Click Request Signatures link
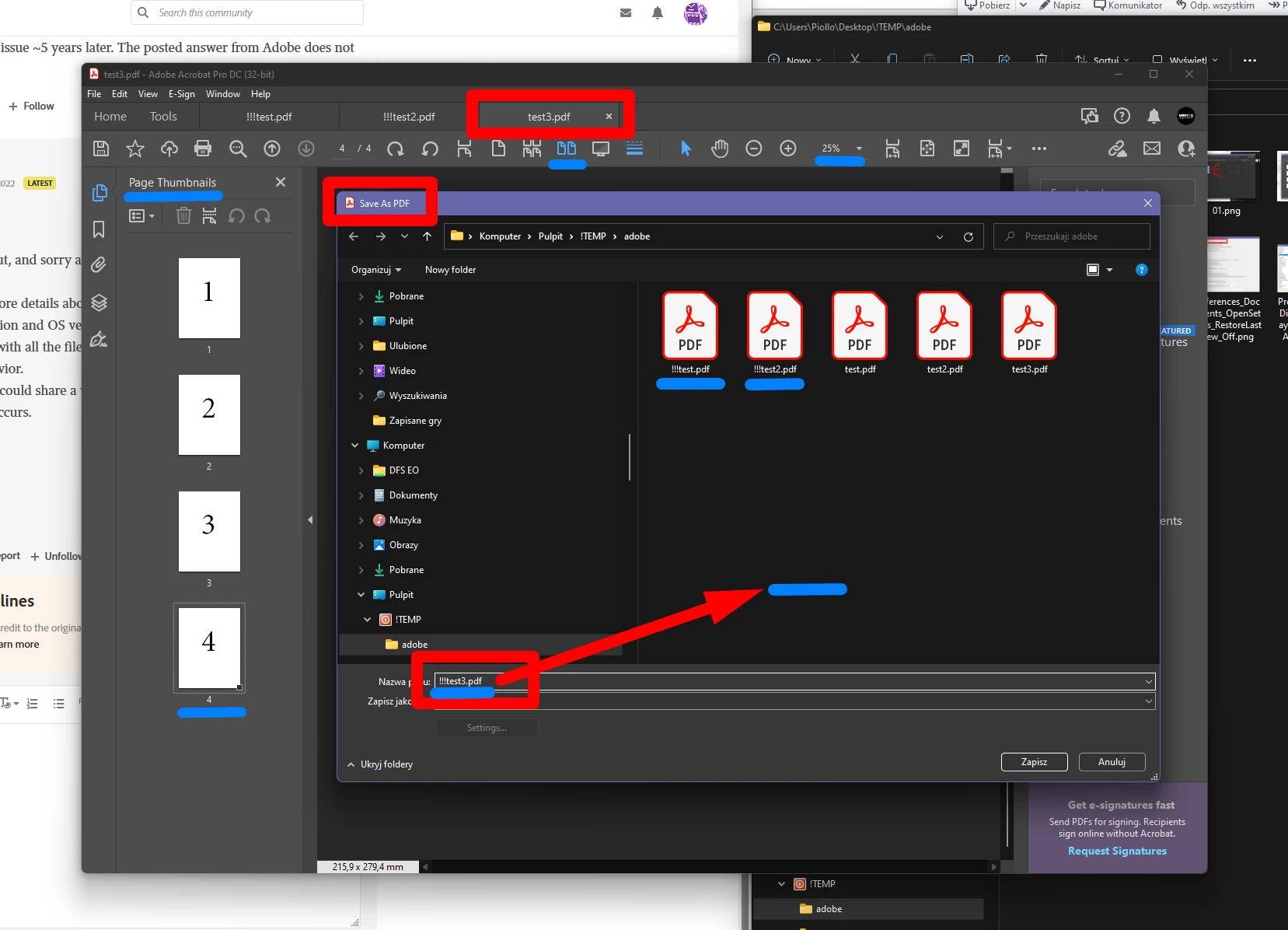The image size is (1288, 930). [x=1117, y=851]
